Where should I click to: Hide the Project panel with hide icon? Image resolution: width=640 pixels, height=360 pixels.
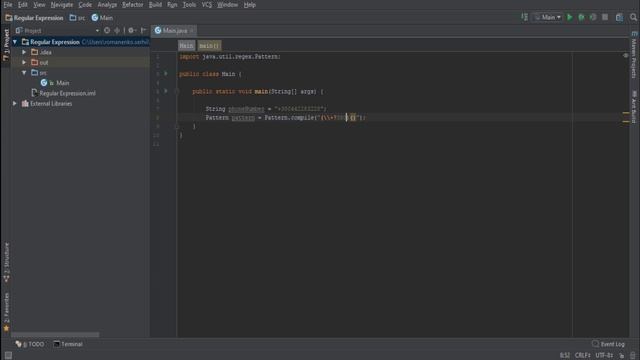point(143,31)
